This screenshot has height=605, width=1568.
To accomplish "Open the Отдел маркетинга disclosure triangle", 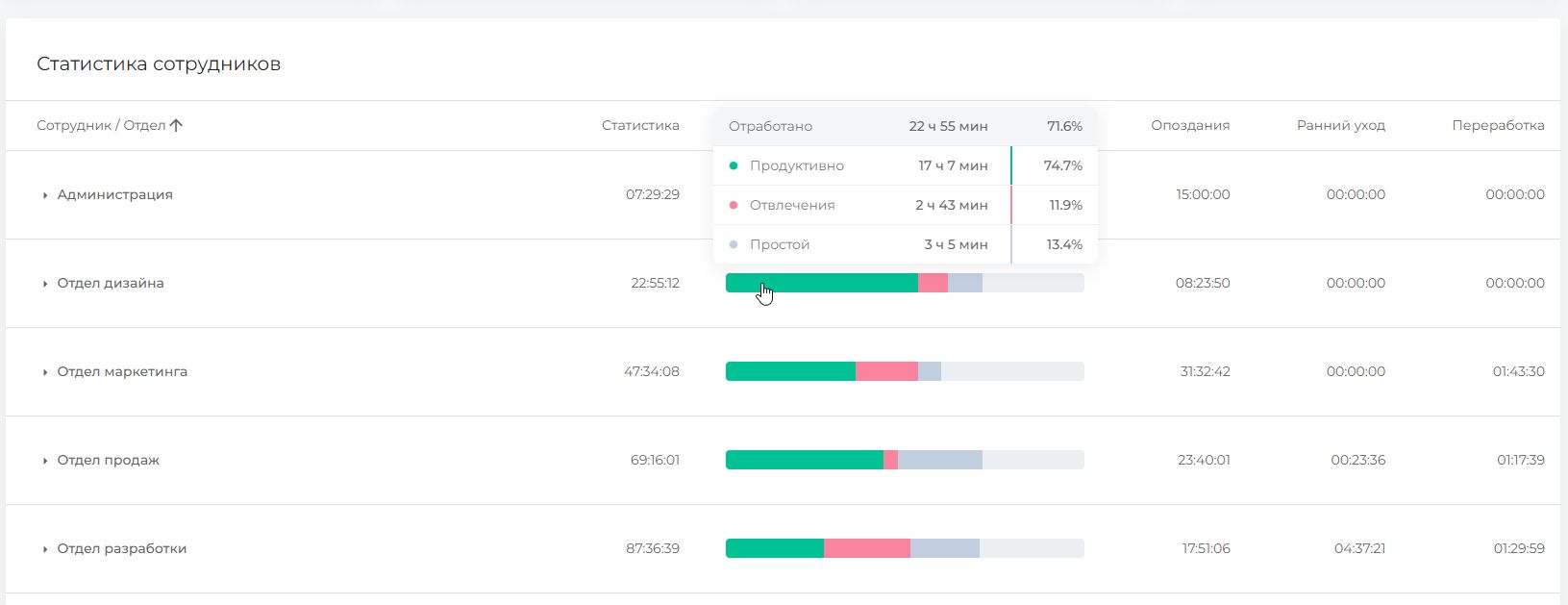I will tap(45, 372).
